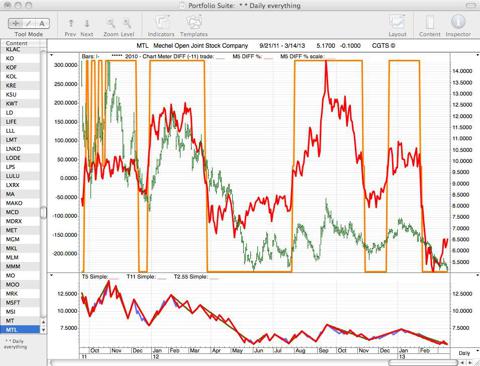Select KRE in the symbol list
480x366 pixels.
pyautogui.click(x=21, y=85)
